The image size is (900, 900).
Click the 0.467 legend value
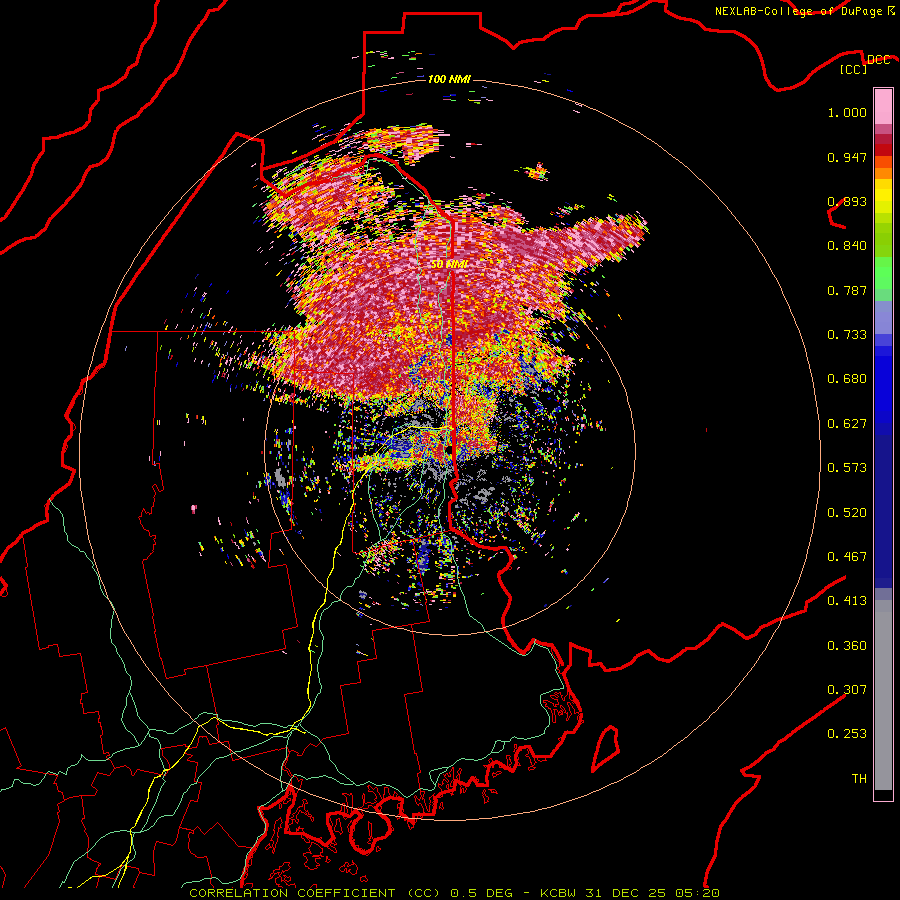pos(847,557)
